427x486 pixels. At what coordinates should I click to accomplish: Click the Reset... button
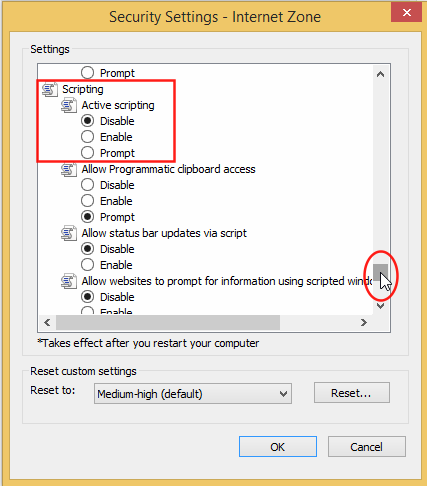pyautogui.click(x=352, y=393)
